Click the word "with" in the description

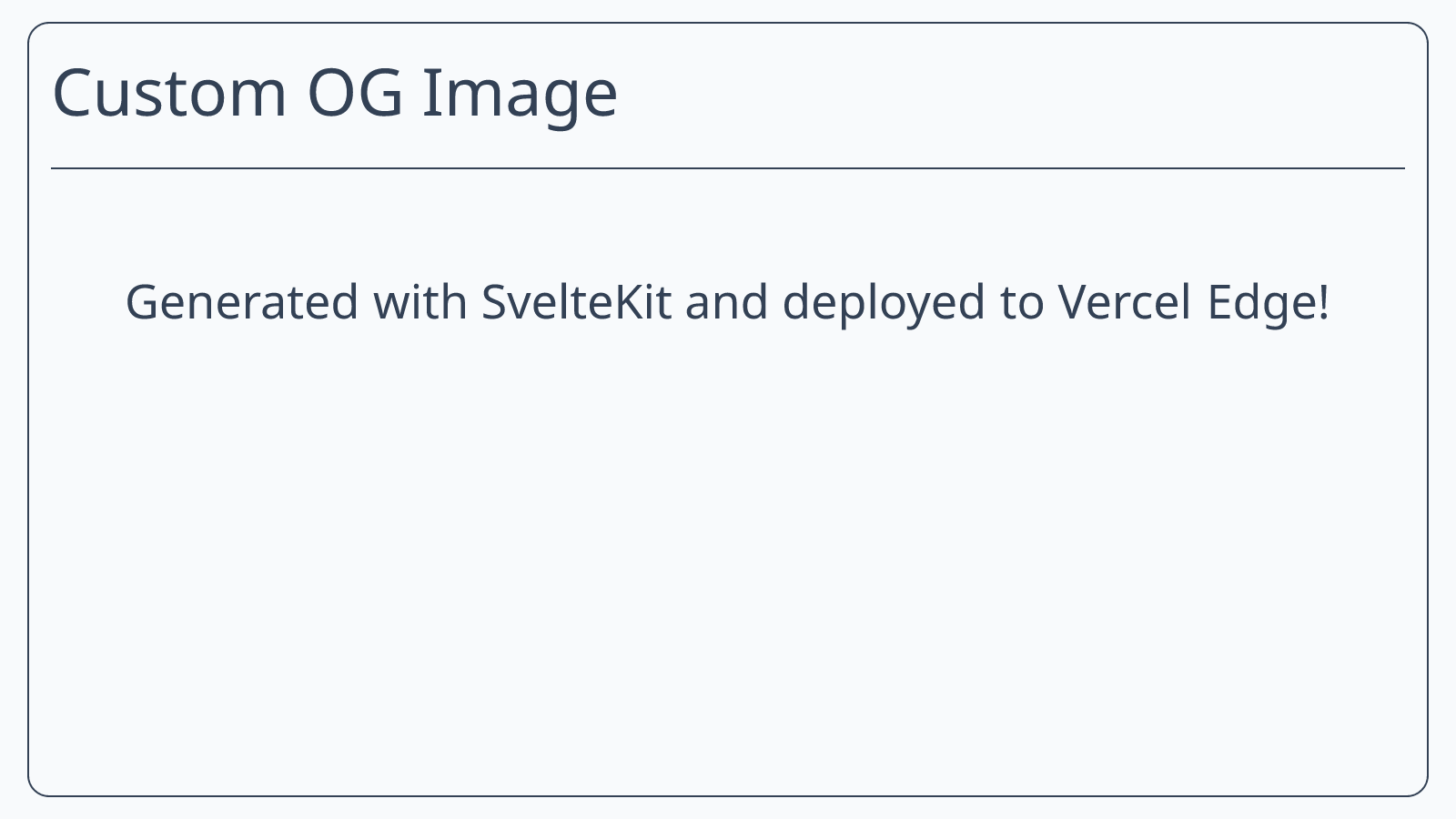pyautogui.click(x=420, y=302)
